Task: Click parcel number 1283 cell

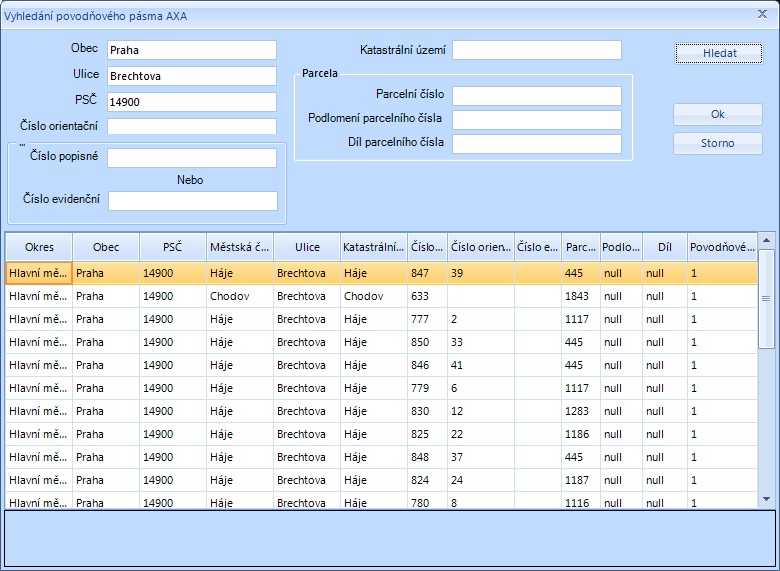Action: (x=581, y=411)
